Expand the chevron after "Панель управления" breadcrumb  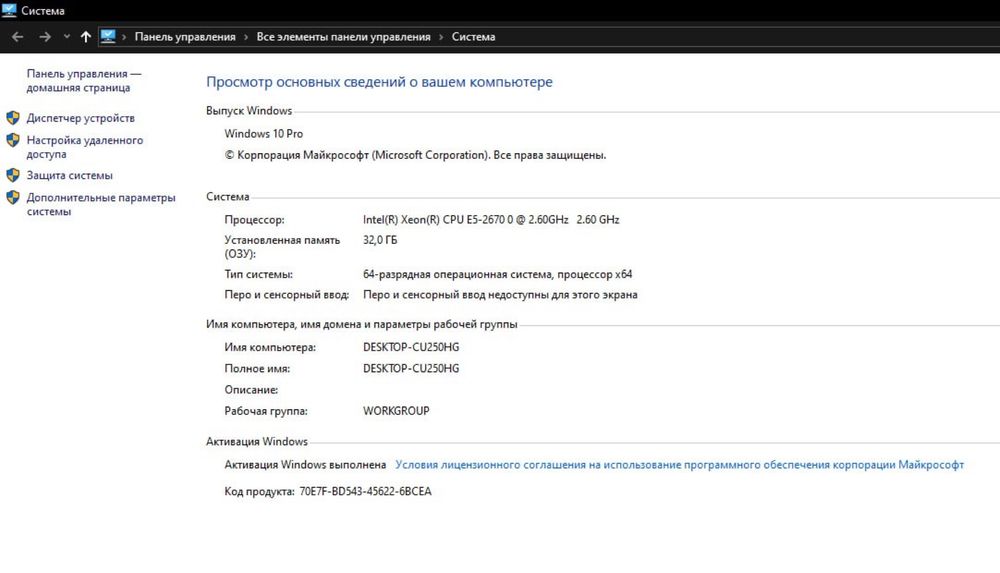click(246, 37)
